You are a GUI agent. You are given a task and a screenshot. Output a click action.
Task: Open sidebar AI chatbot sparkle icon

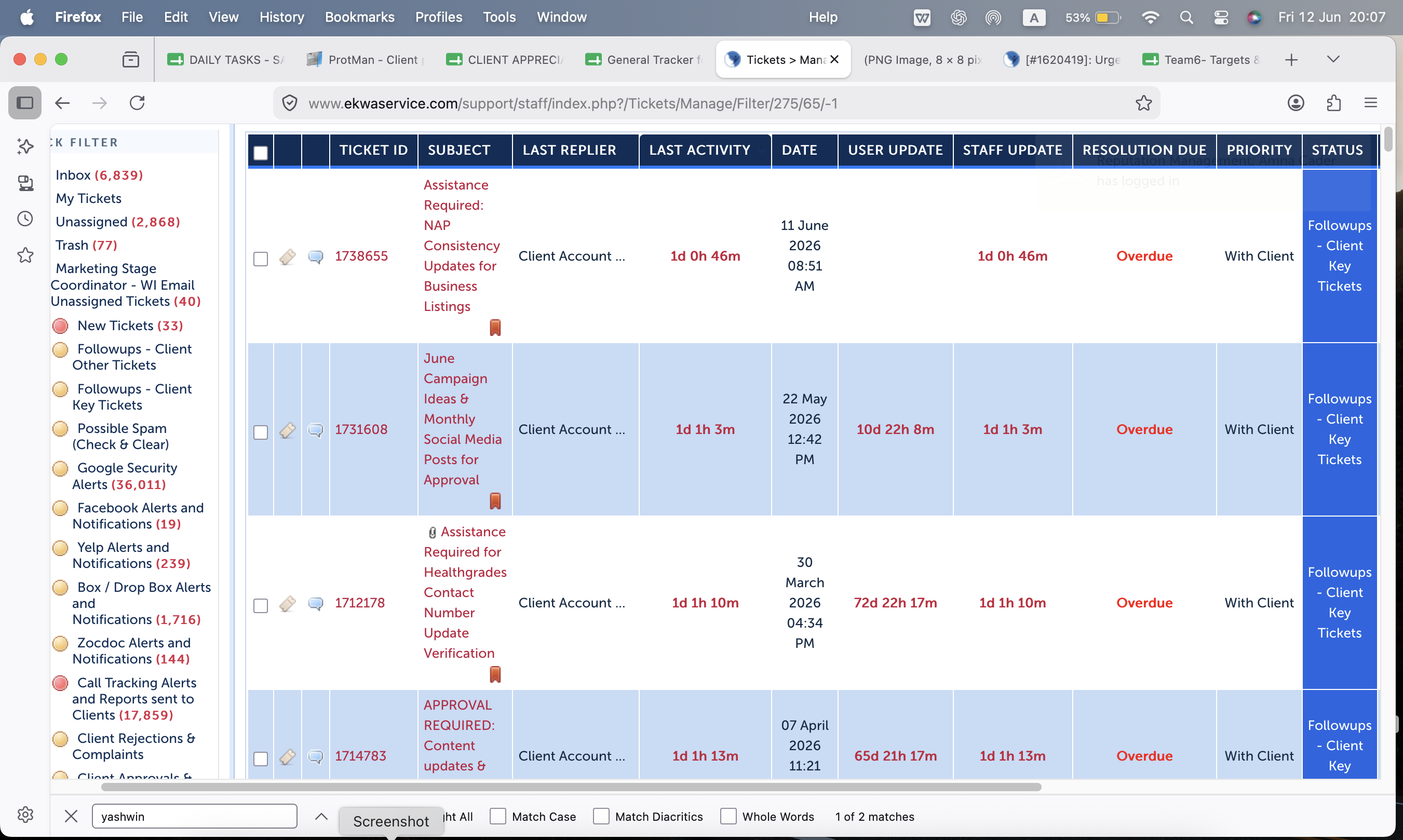point(25,146)
